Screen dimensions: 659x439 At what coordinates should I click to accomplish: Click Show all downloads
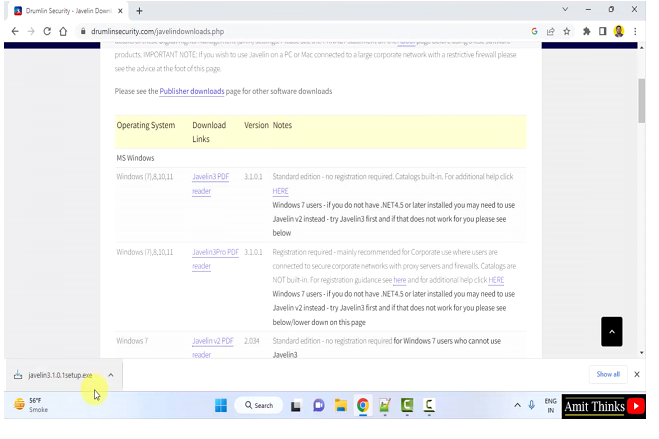click(608, 374)
